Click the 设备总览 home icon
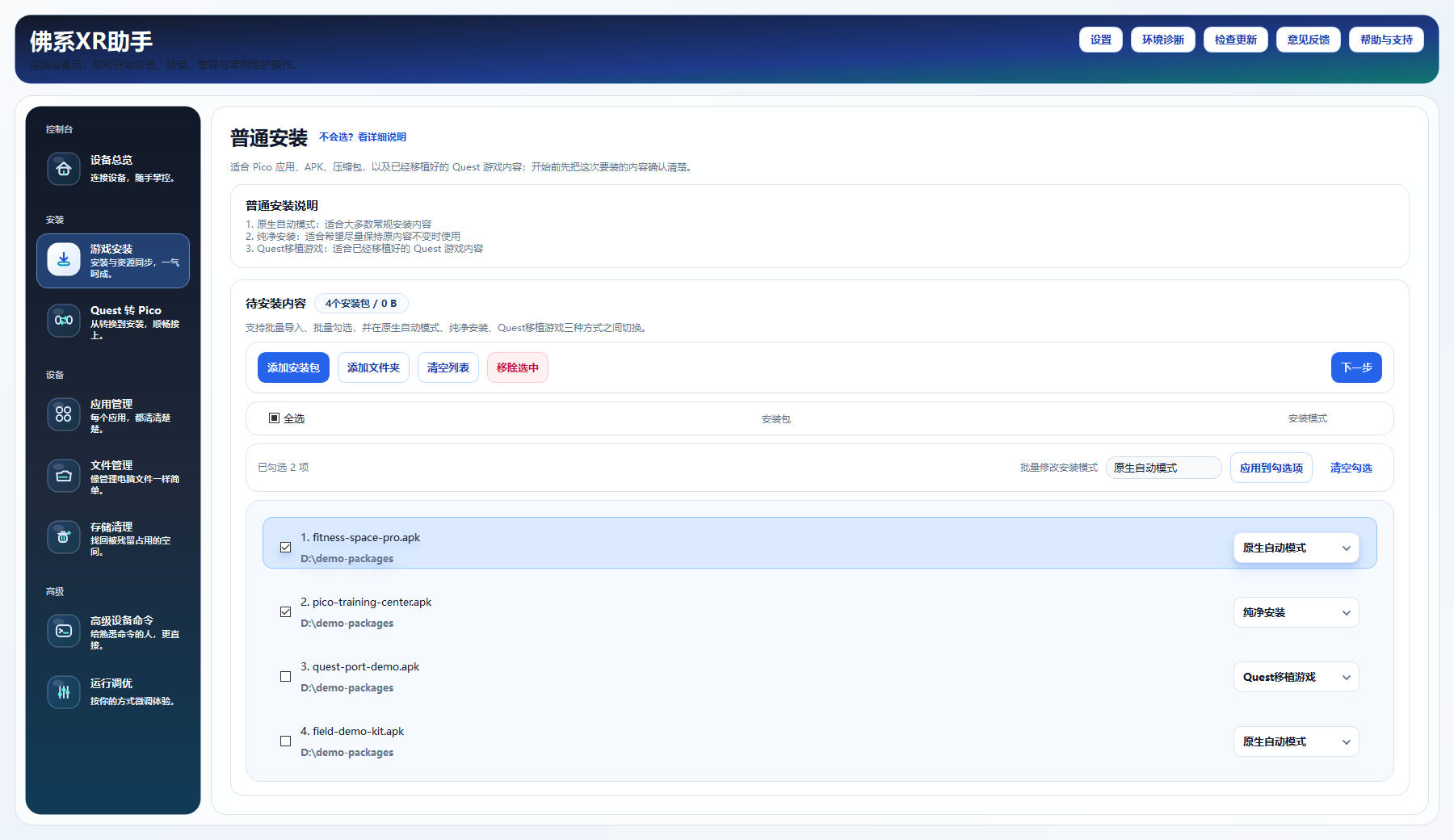The width and height of the screenshot is (1454, 840). tap(64, 169)
